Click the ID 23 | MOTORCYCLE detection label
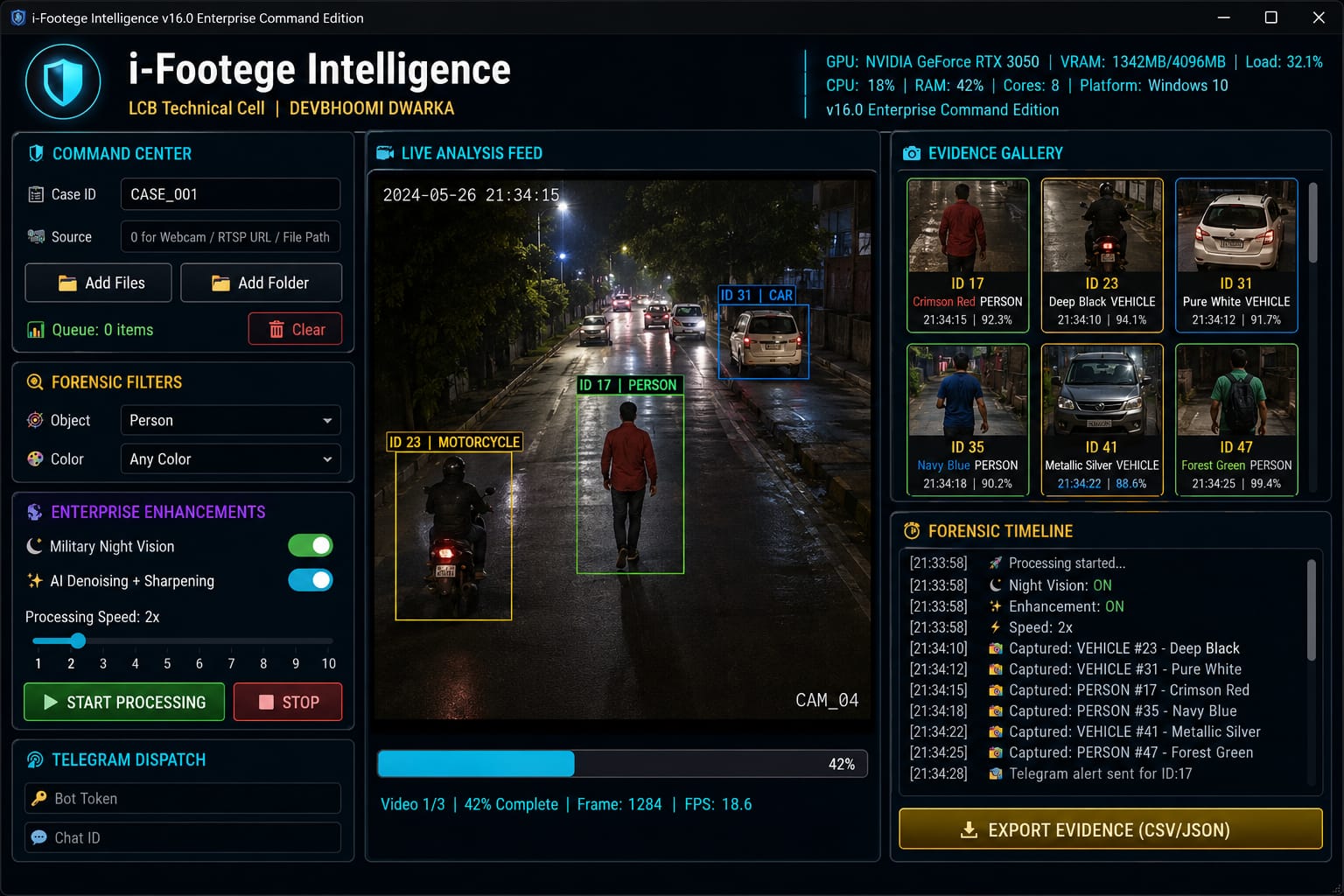 pos(455,442)
